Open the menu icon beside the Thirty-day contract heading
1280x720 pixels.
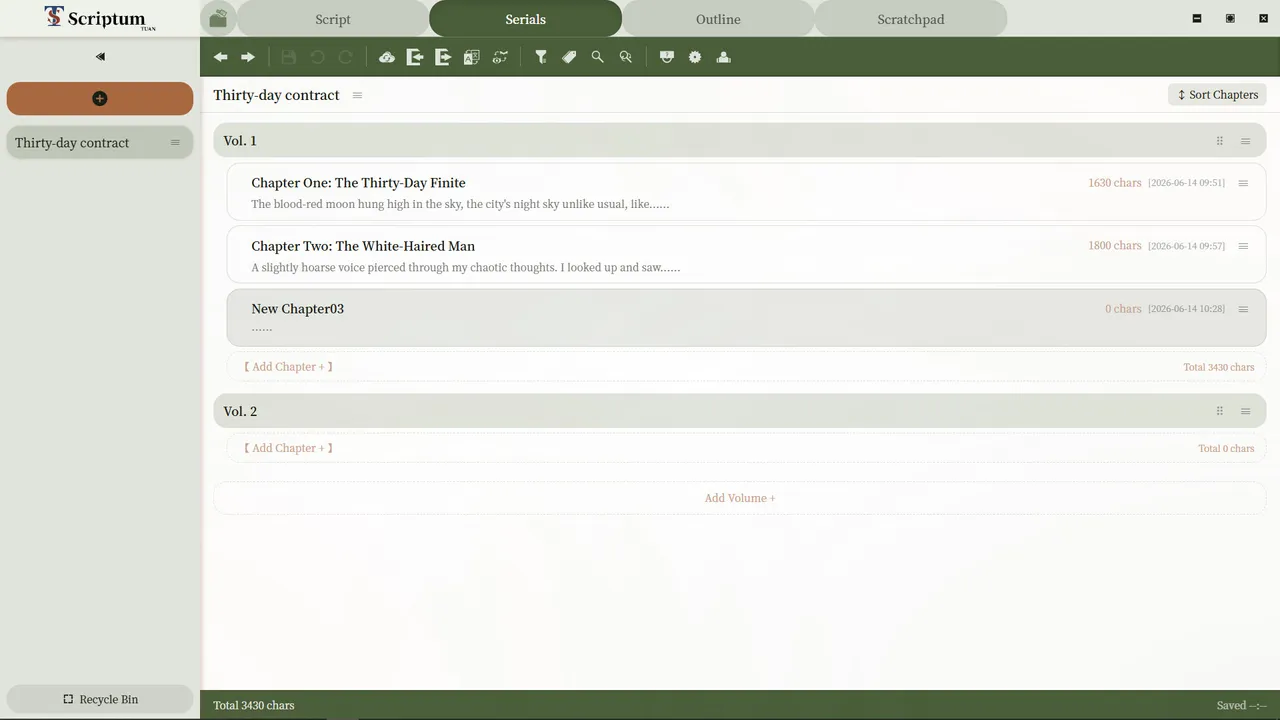pyautogui.click(x=357, y=95)
